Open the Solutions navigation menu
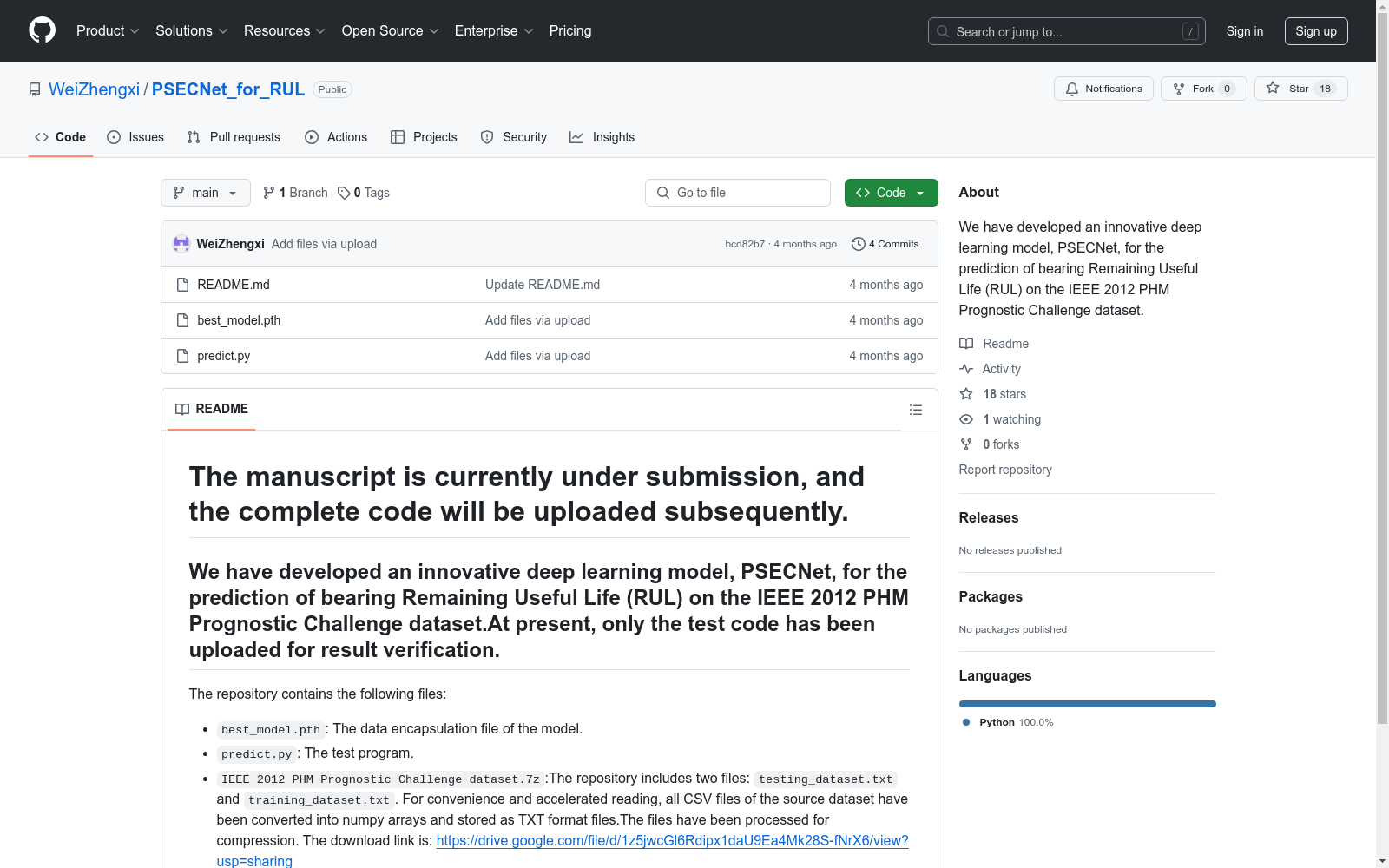1389x868 pixels. tap(191, 31)
